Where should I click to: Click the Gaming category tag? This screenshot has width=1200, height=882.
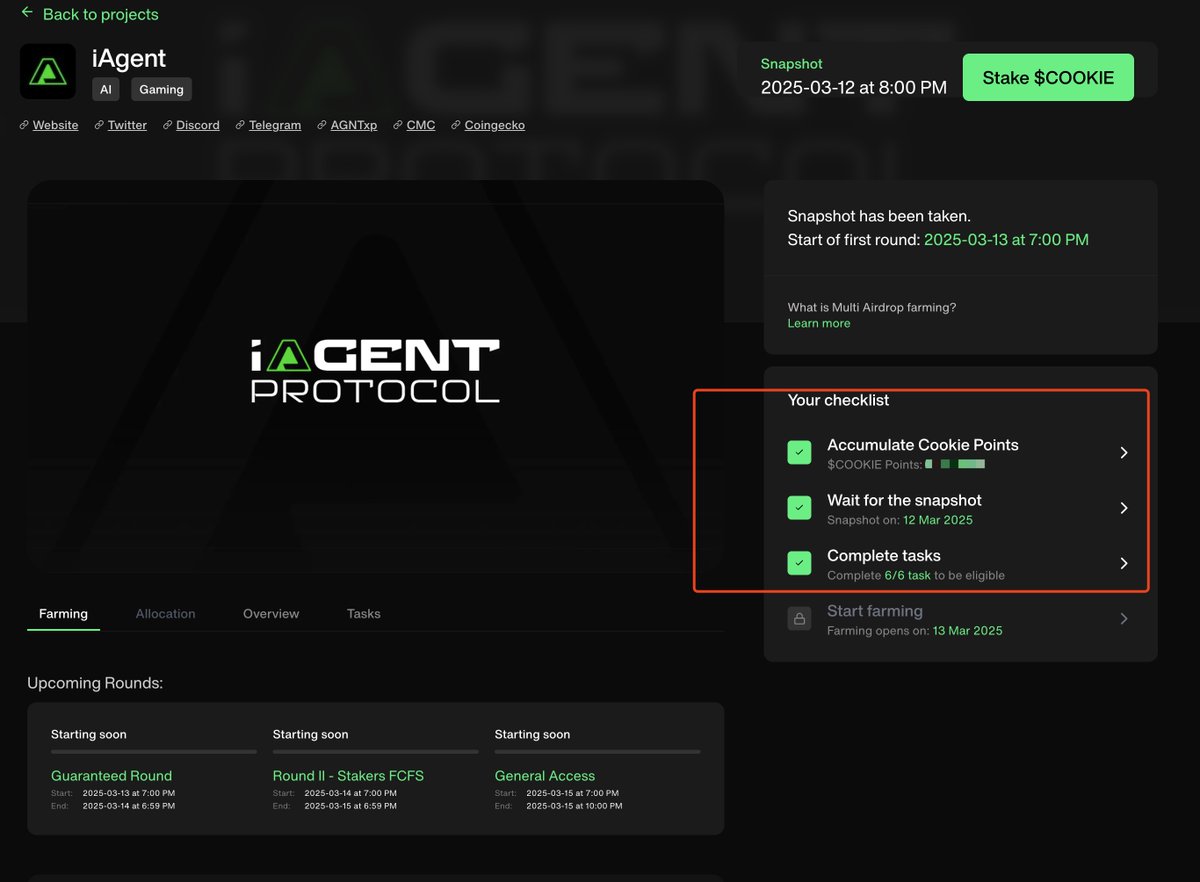point(161,89)
